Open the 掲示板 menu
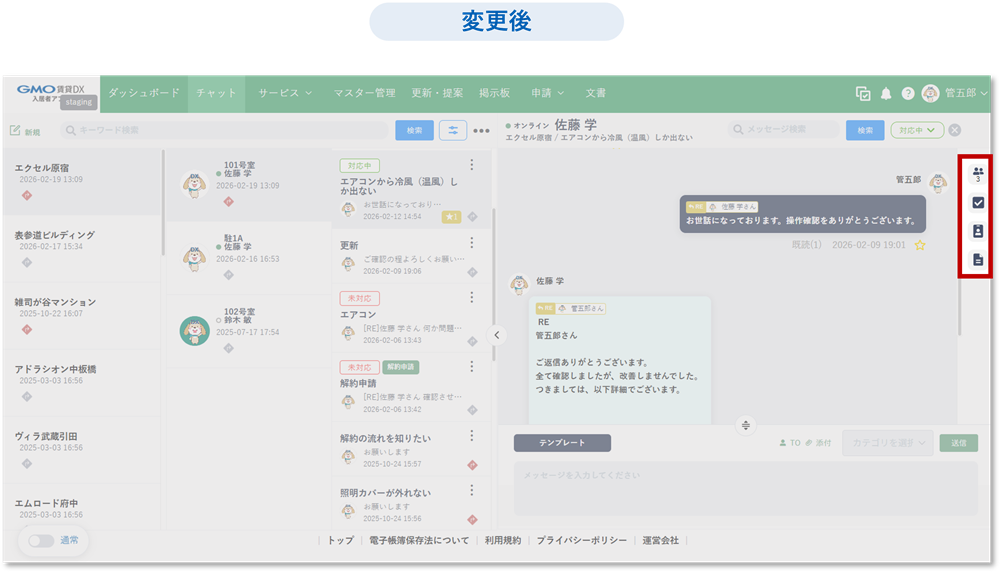 point(494,93)
